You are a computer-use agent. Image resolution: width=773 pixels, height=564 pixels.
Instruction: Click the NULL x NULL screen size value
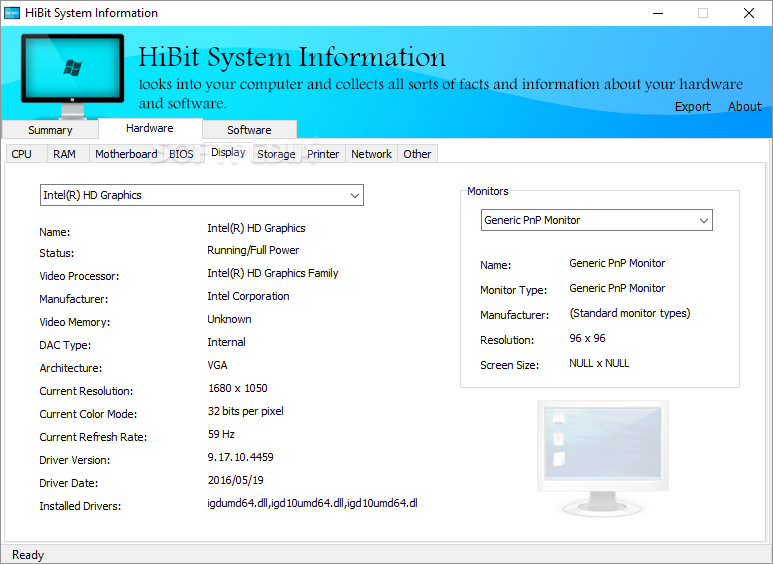599,363
